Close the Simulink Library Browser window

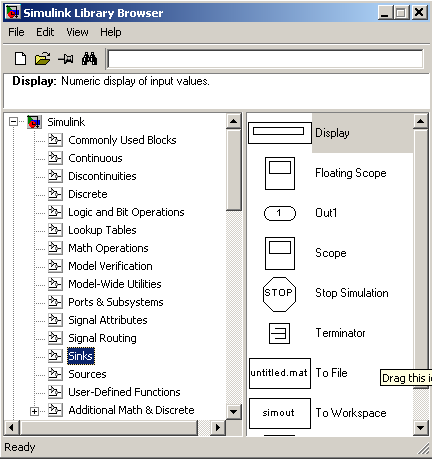pyautogui.click(x=419, y=13)
